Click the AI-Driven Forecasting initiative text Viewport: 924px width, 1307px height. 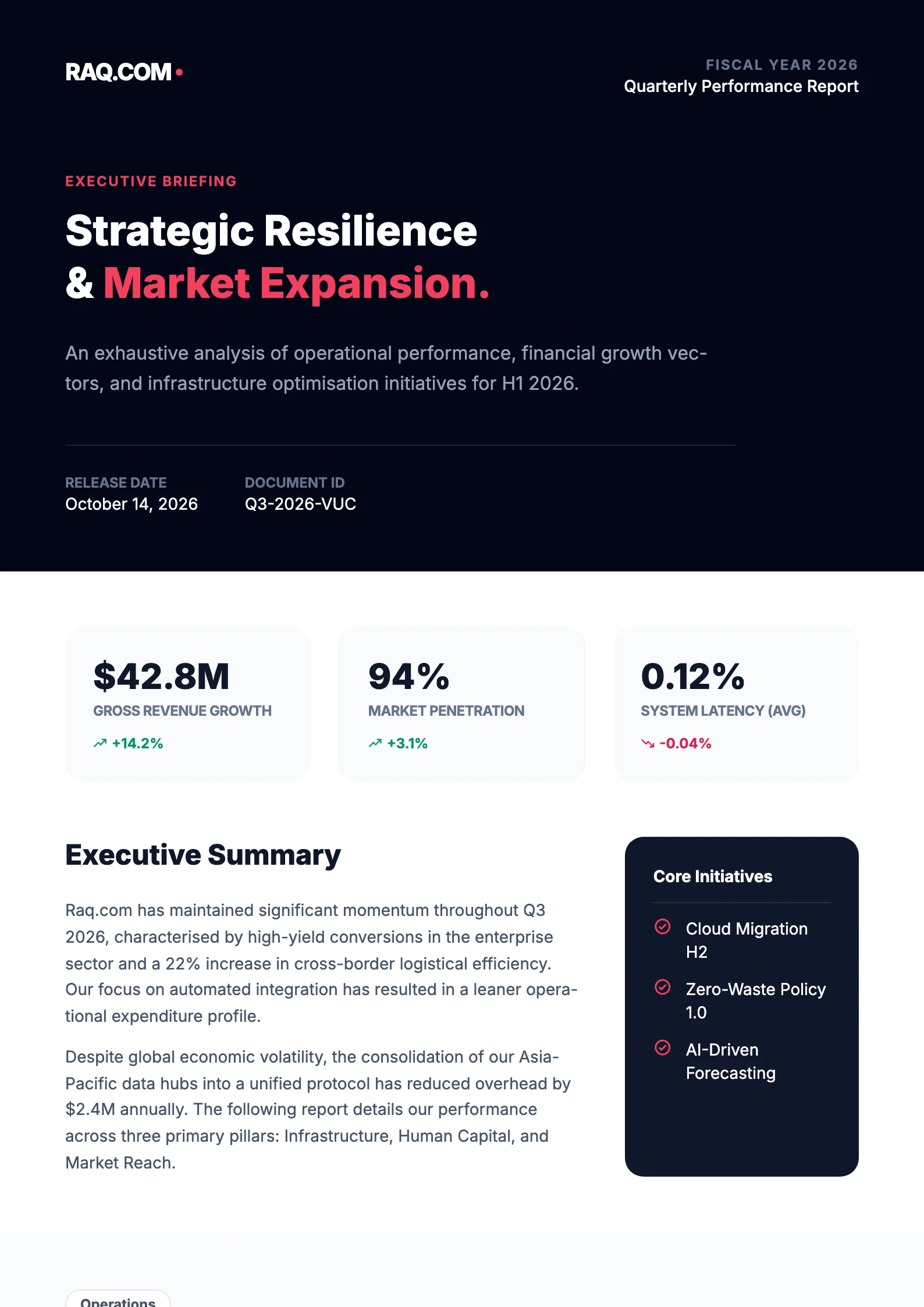[x=730, y=1061]
